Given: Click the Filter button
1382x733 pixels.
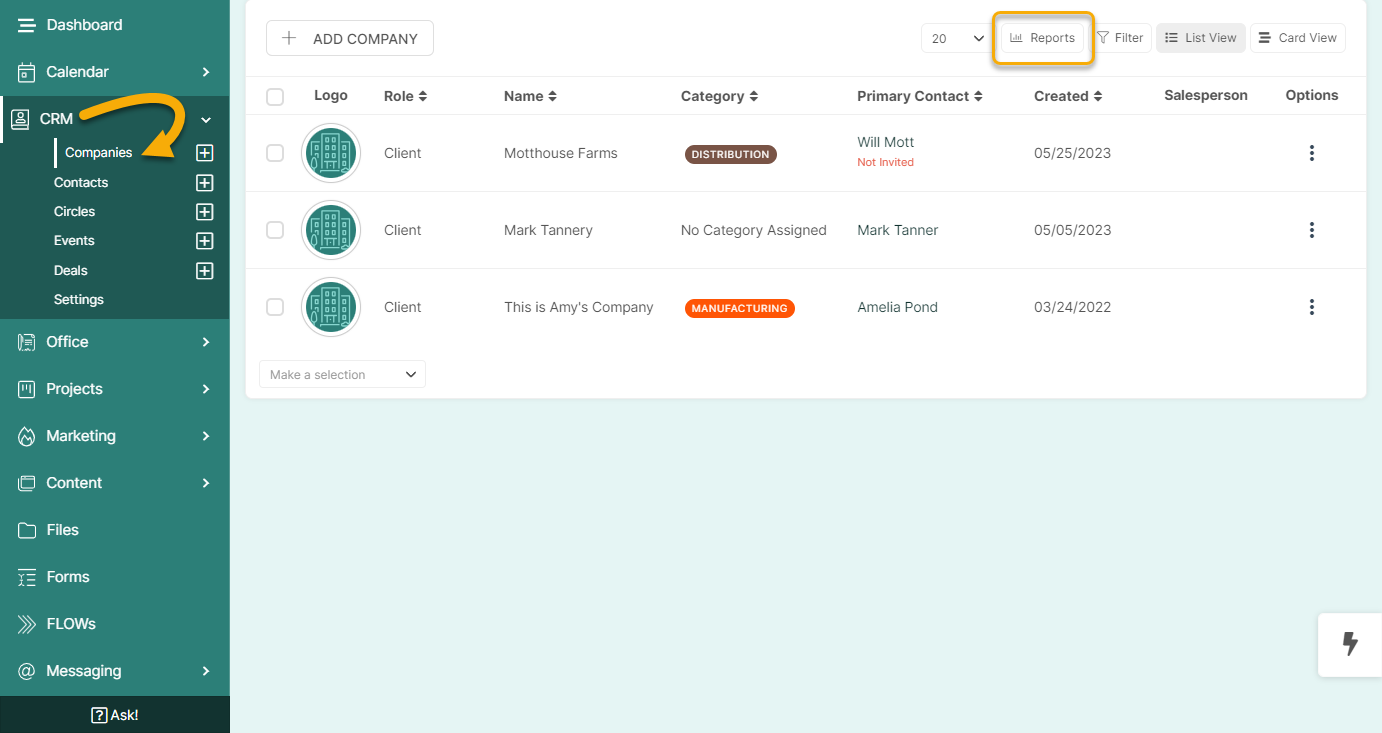Looking at the screenshot, I should 1120,38.
